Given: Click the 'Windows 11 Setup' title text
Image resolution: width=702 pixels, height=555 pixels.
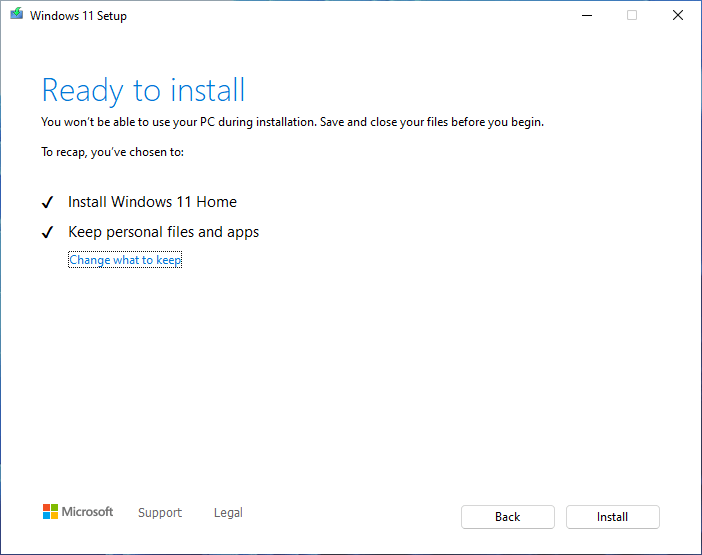Looking at the screenshot, I should pyautogui.click(x=78, y=16).
